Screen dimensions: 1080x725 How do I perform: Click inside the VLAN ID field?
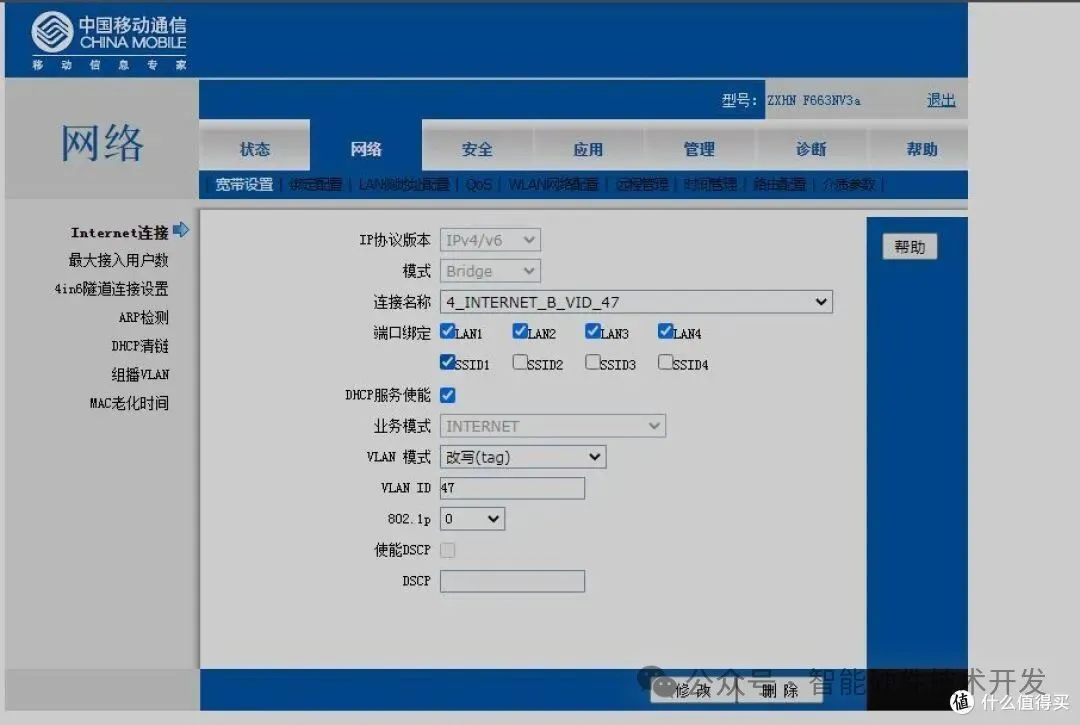coord(511,487)
